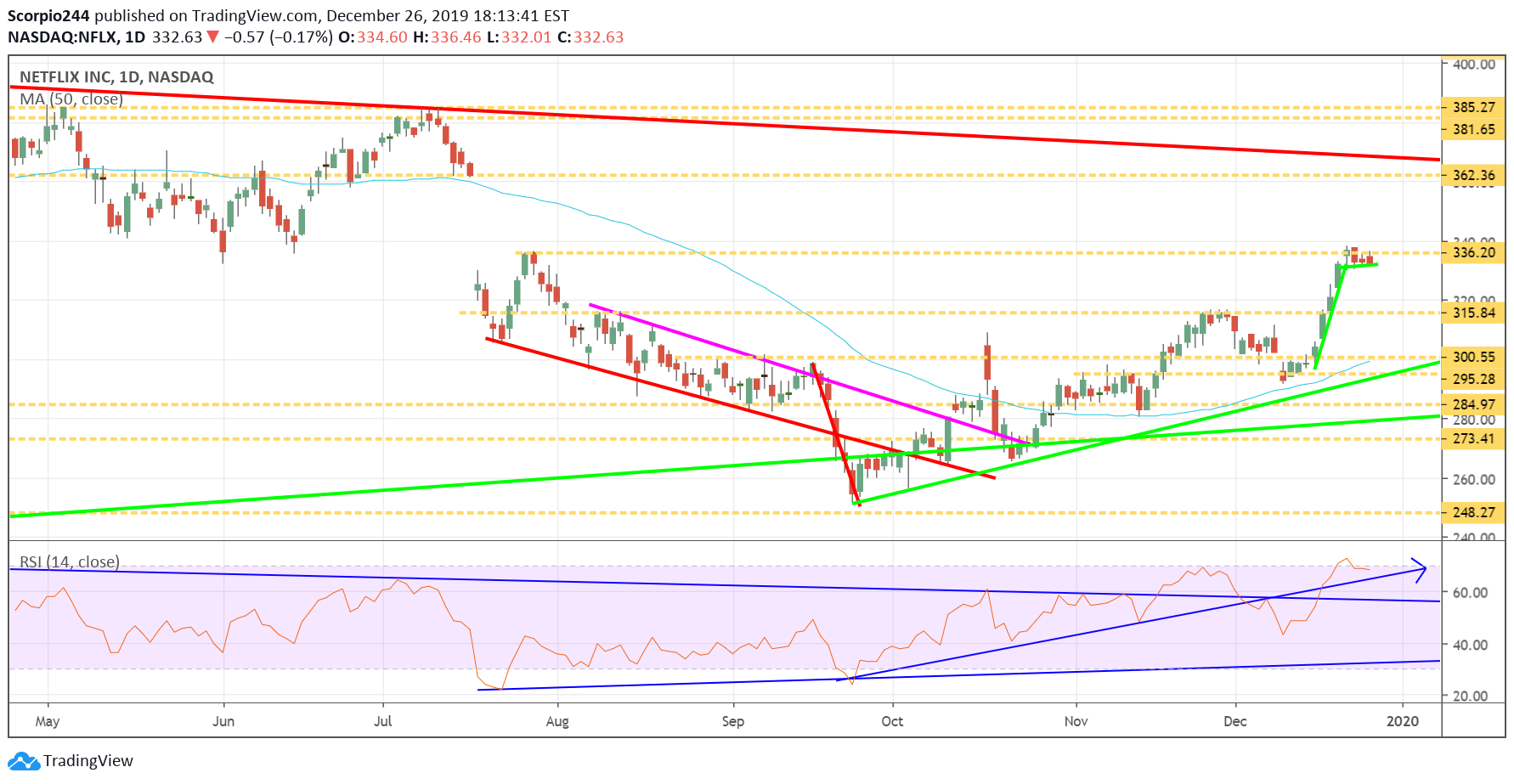This screenshot has height=784, width=1514.
Task: Click the 336.20 price level label
Action: pyautogui.click(x=1474, y=252)
